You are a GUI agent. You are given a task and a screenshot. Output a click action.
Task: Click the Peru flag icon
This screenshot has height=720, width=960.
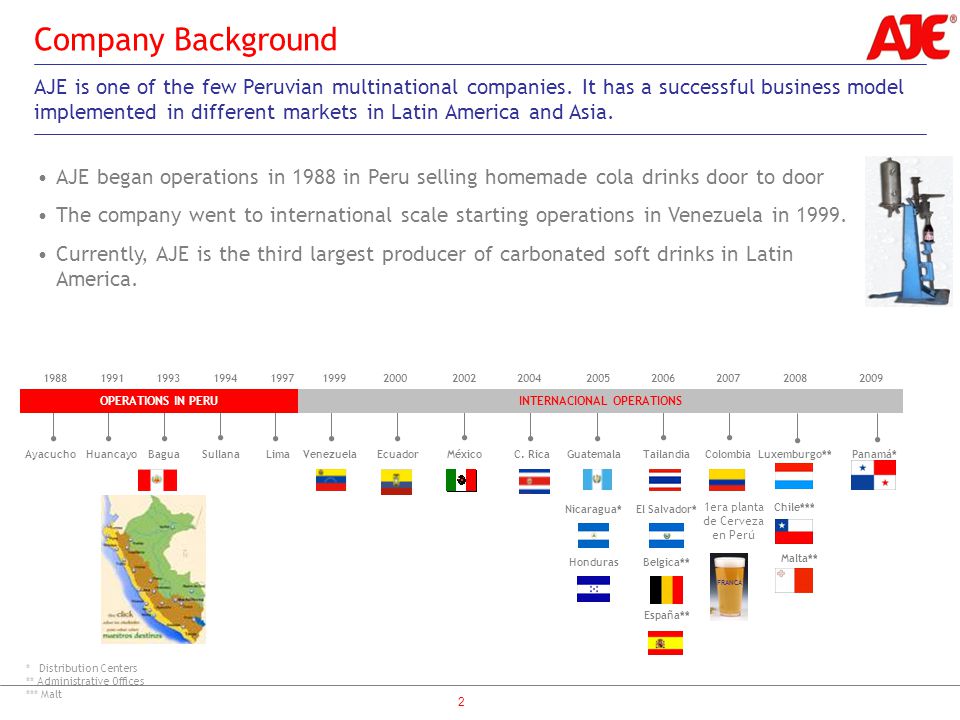[157, 480]
